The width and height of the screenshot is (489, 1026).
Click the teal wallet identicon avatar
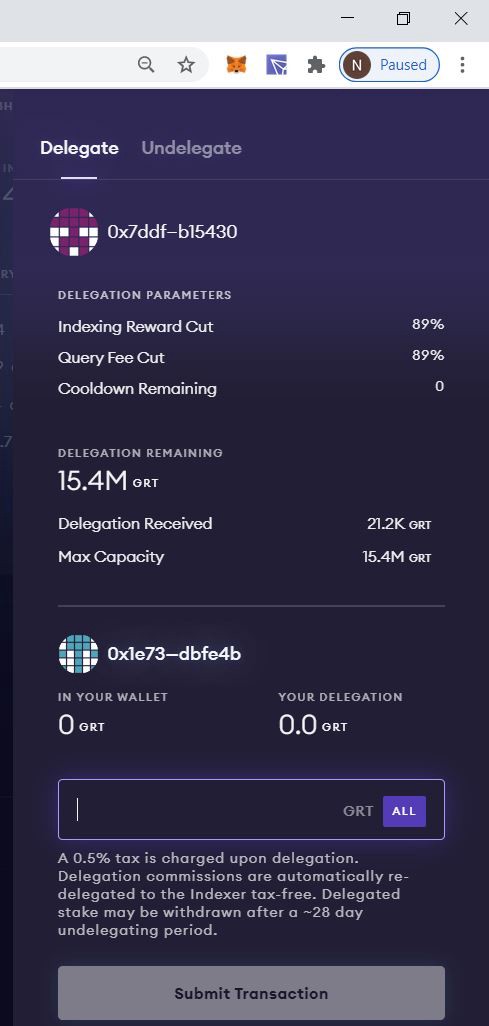(78, 654)
